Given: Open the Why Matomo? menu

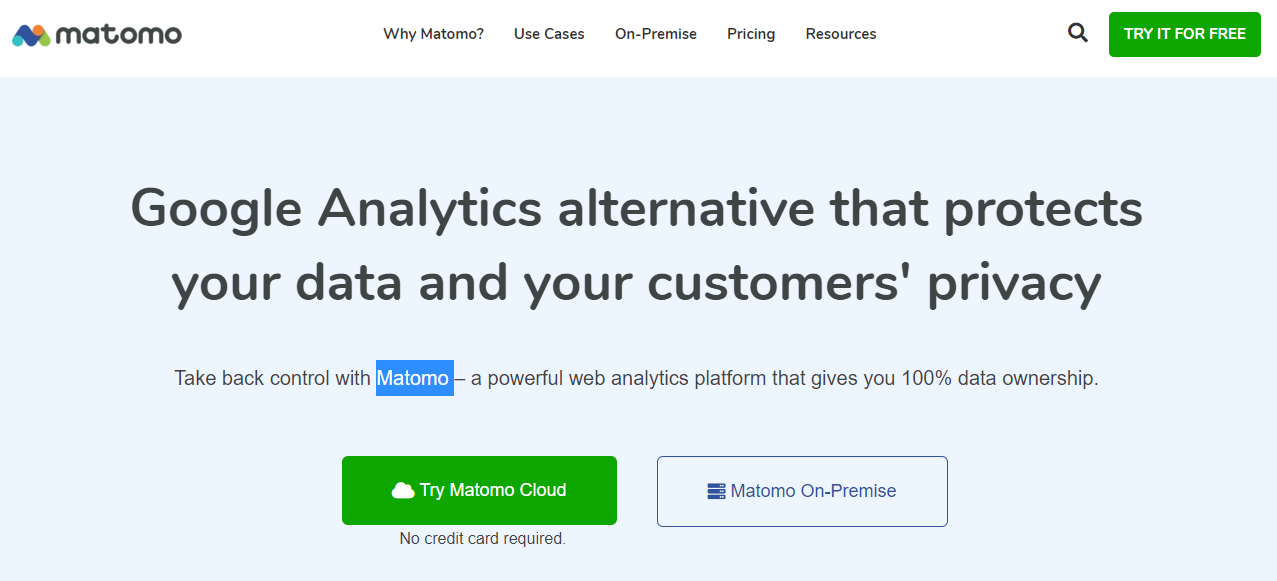Looking at the screenshot, I should (x=433, y=34).
